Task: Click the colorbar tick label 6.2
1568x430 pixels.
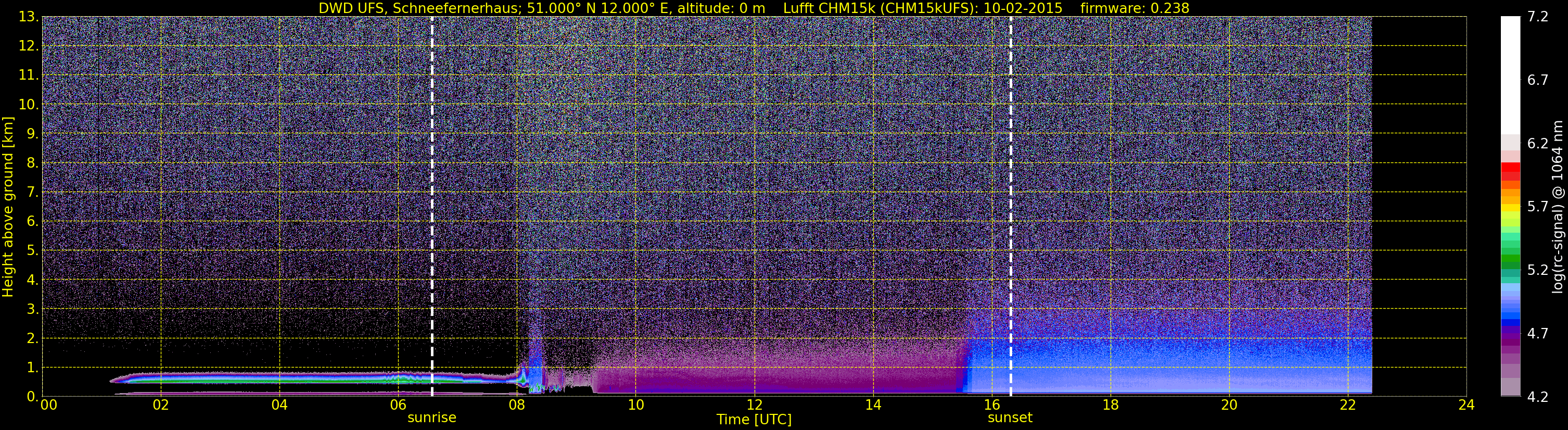Action: tap(1538, 143)
